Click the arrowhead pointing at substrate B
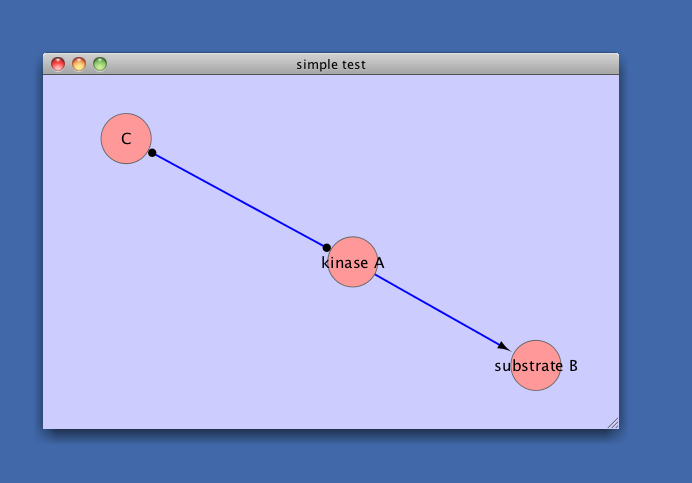 (503, 345)
